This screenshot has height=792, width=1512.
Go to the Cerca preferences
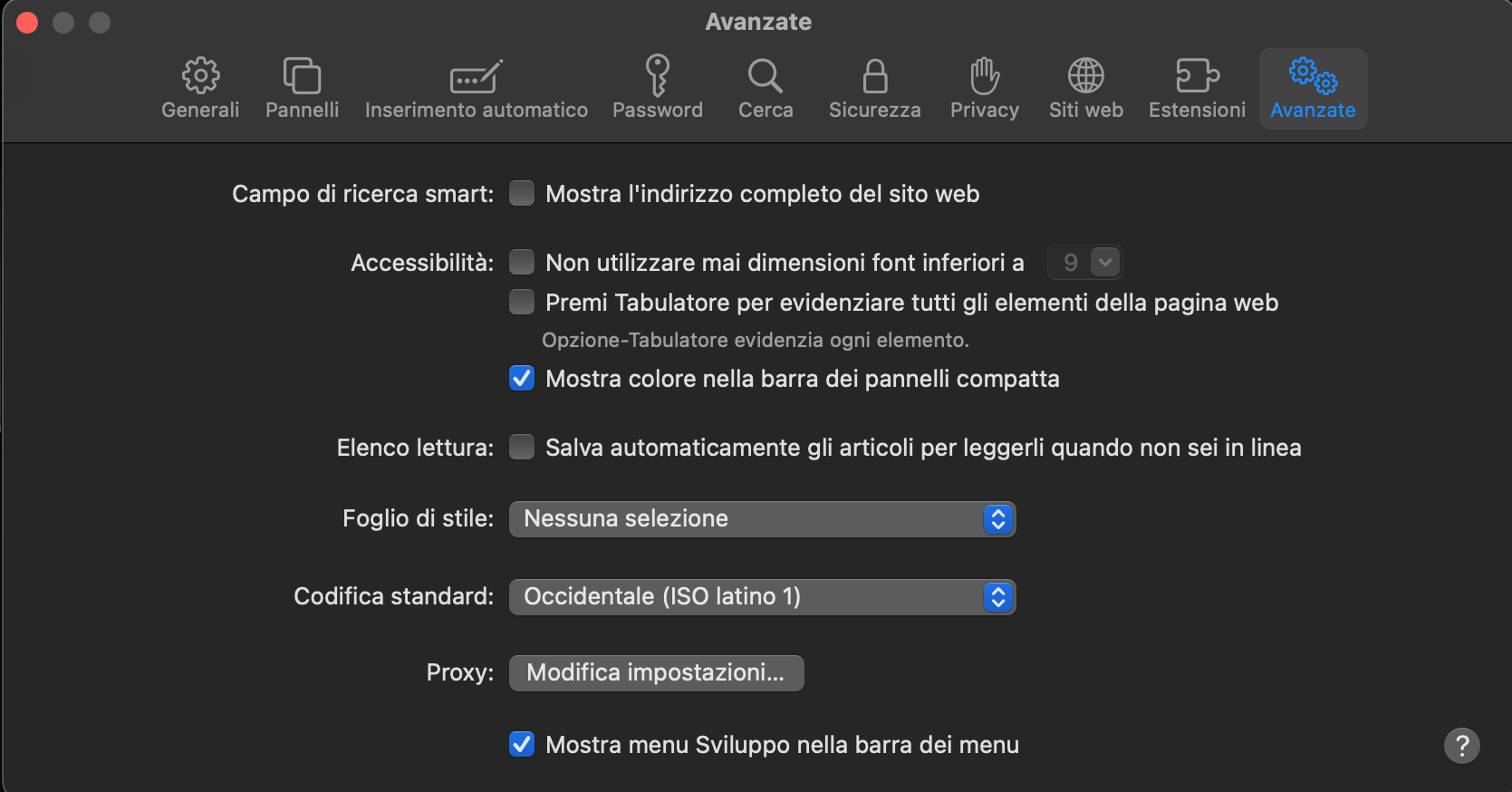(x=766, y=86)
